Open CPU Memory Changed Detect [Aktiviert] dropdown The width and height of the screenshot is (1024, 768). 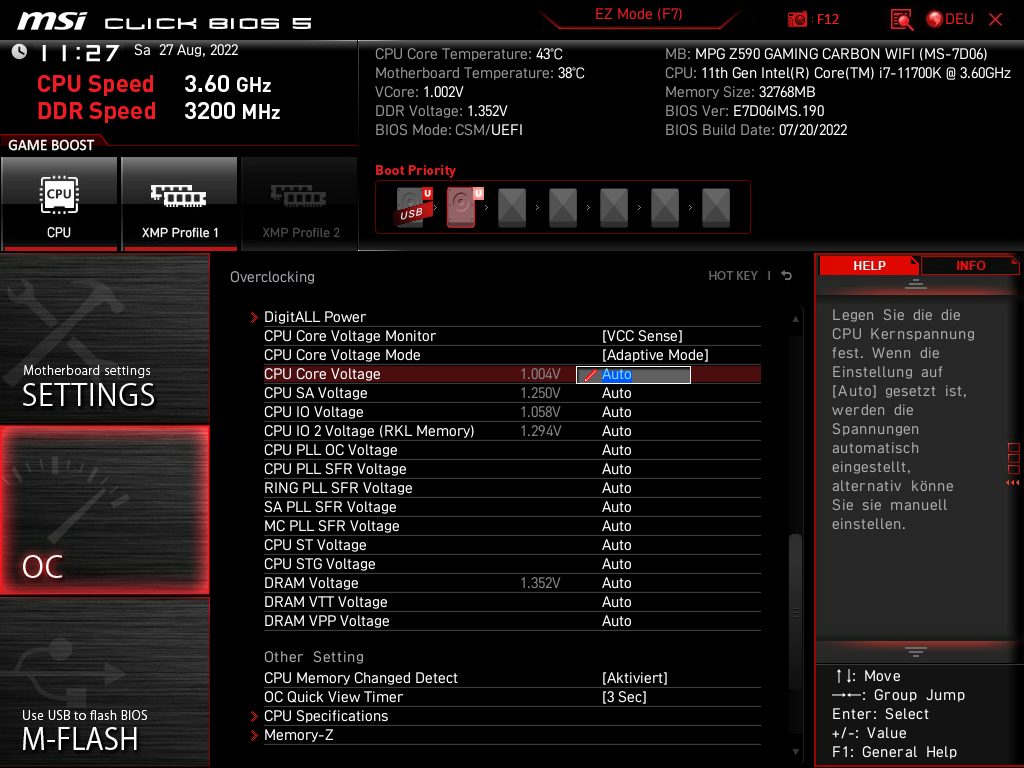click(634, 678)
